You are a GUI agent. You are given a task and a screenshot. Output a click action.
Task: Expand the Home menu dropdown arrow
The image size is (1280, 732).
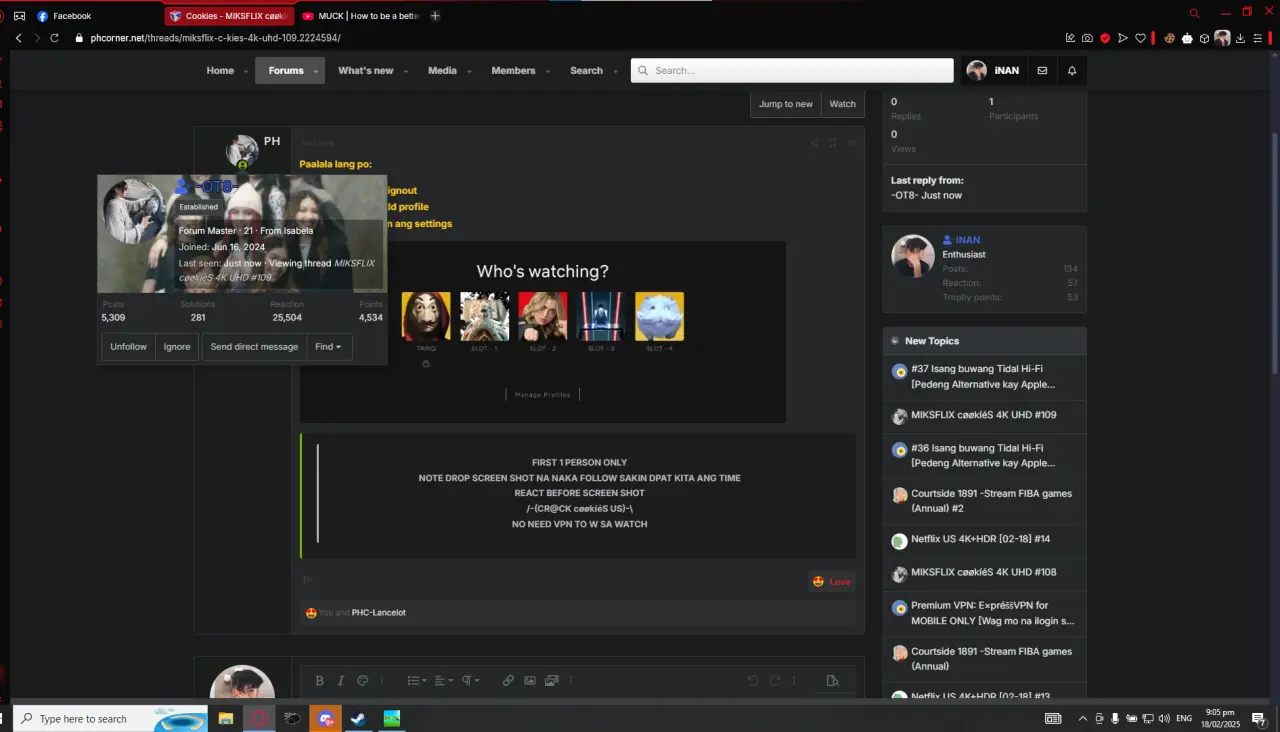tap(246, 72)
